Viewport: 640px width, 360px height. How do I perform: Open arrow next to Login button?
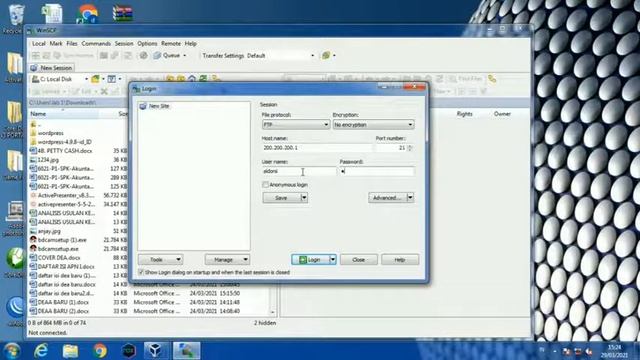pos(333,260)
